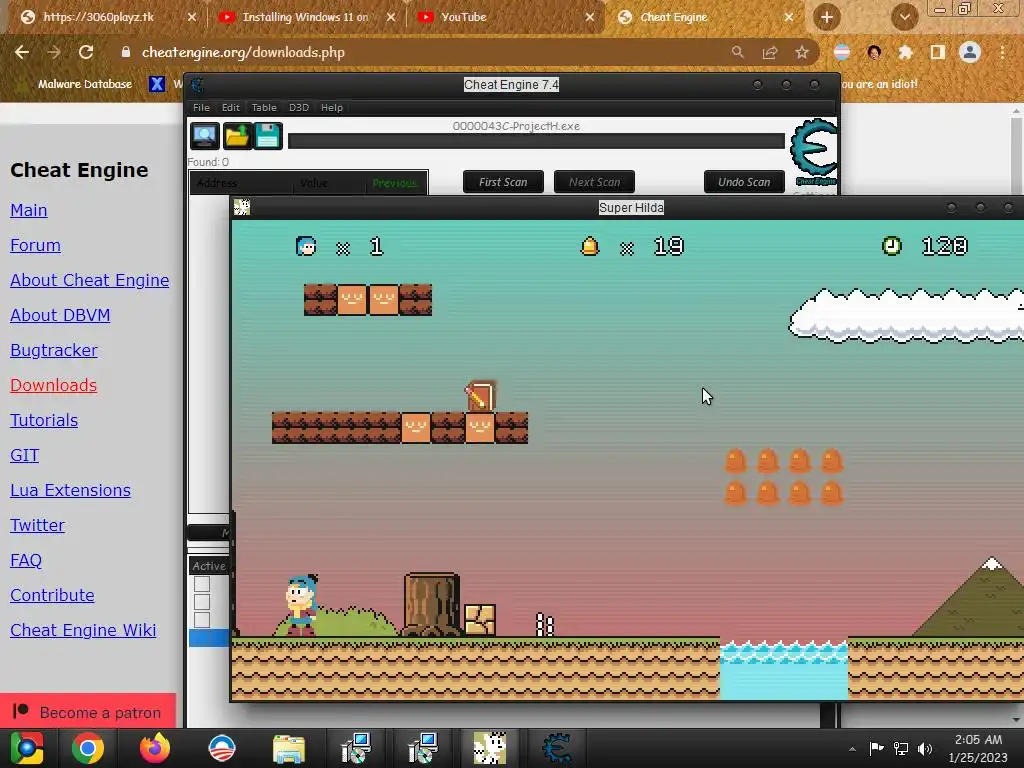Click the Become a patron button
Screen dimensions: 1024x768
88,711
